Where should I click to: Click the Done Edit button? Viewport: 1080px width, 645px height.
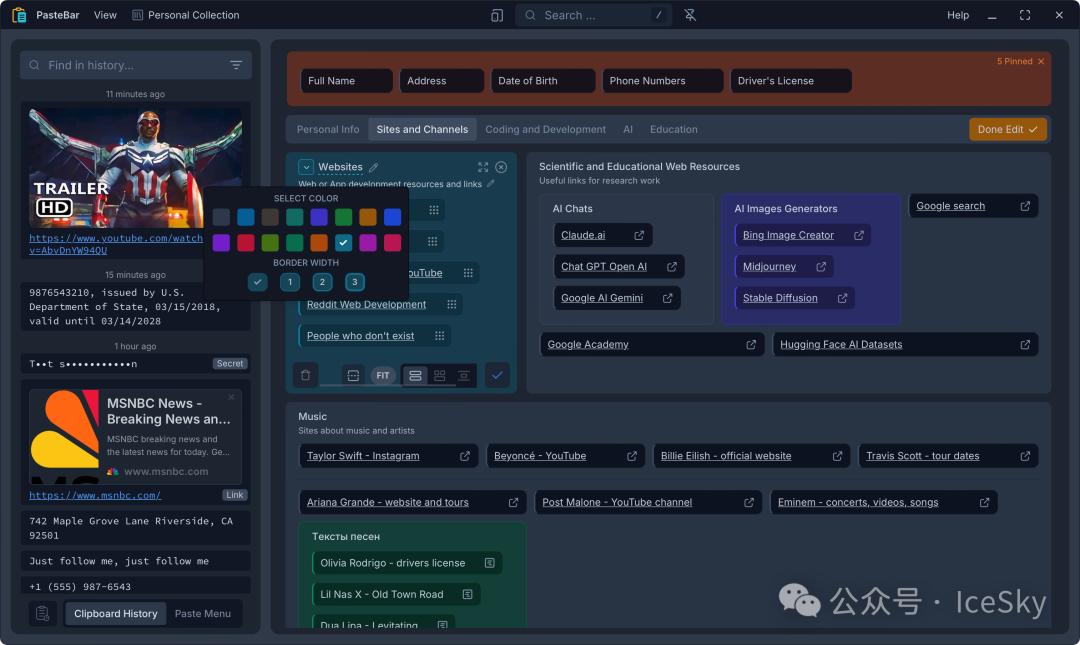click(1007, 129)
